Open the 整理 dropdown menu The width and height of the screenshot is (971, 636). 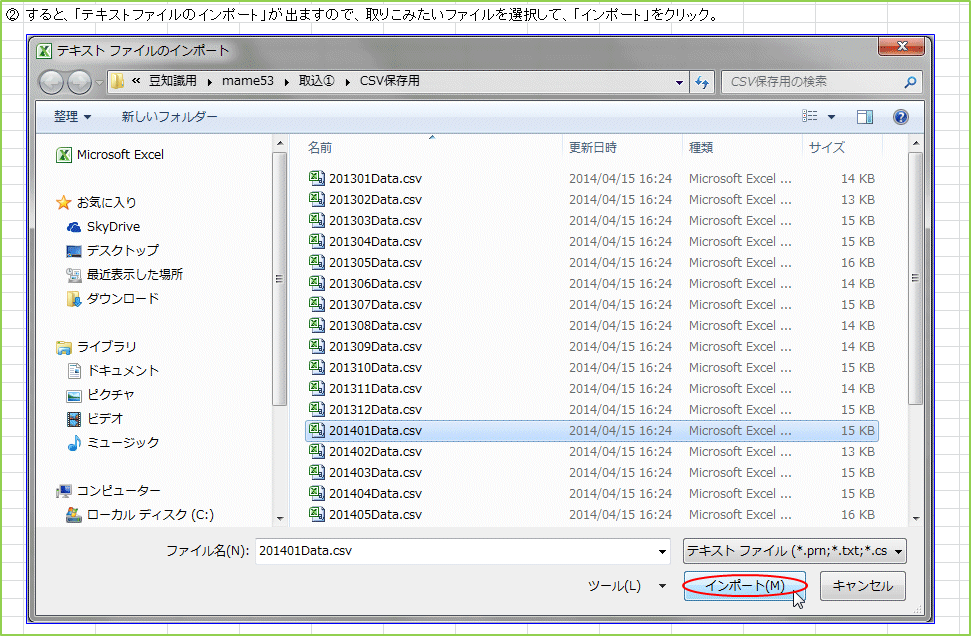coord(72,116)
